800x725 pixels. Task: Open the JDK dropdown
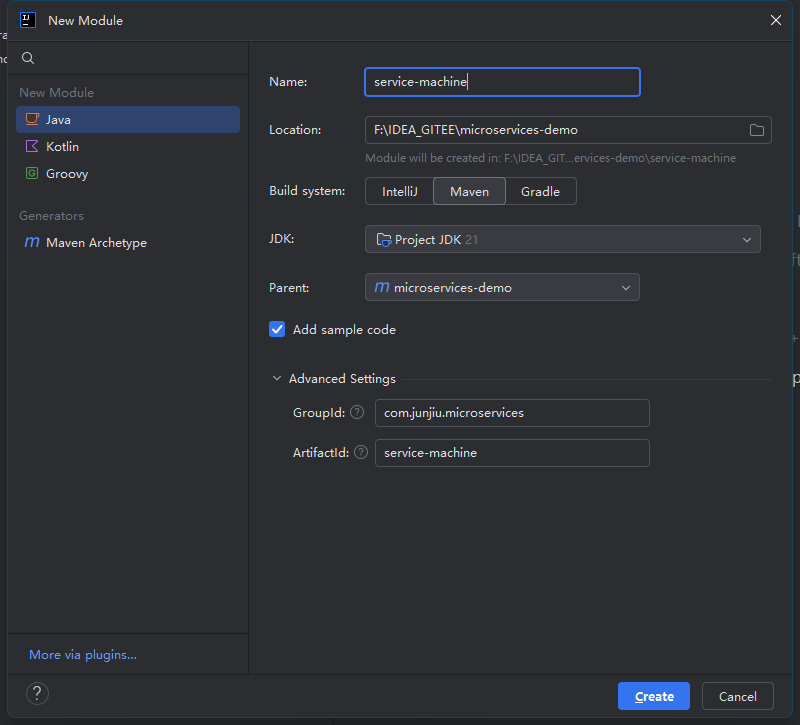click(563, 239)
